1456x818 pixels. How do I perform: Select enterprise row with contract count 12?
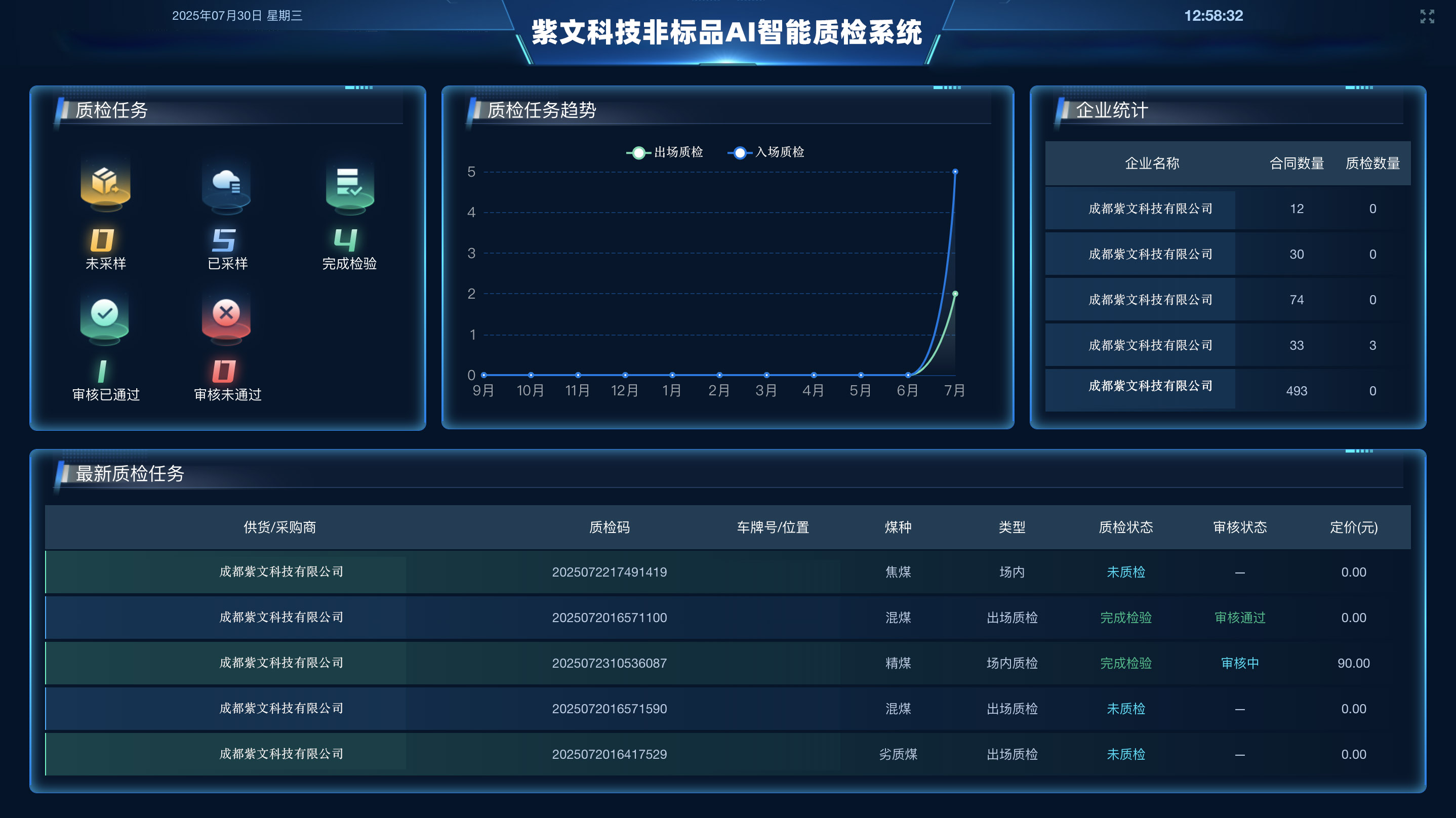pyautogui.click(x=1228, y=209)
